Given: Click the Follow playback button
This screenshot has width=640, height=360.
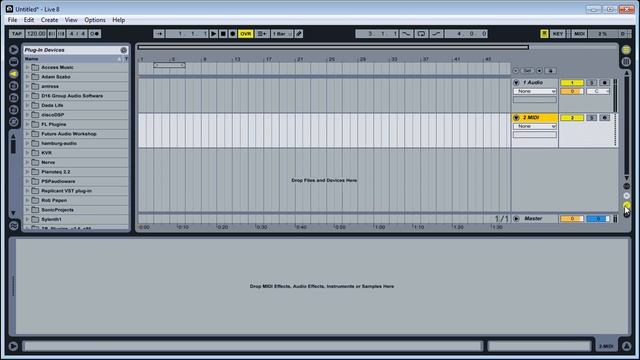Looking at the screenshot, I should 159,34.
